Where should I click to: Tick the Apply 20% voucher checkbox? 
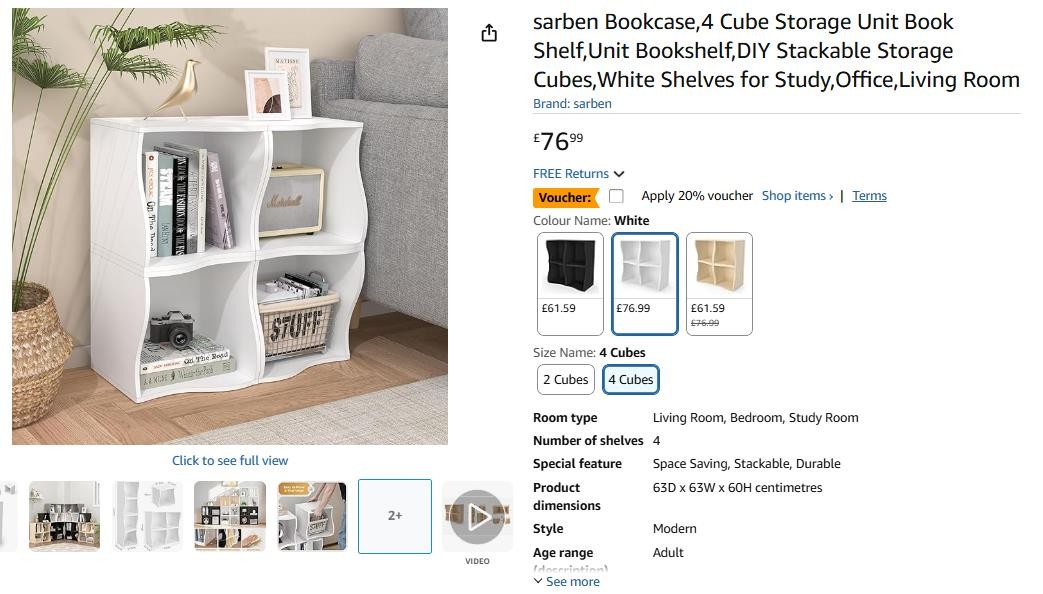(x=616, y=196)
